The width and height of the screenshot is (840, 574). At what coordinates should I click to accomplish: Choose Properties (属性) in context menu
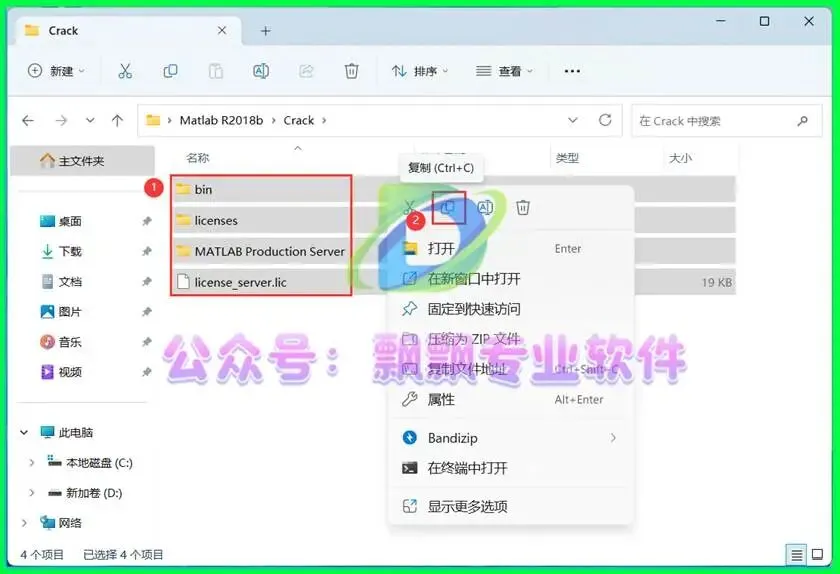coord(511,399)
